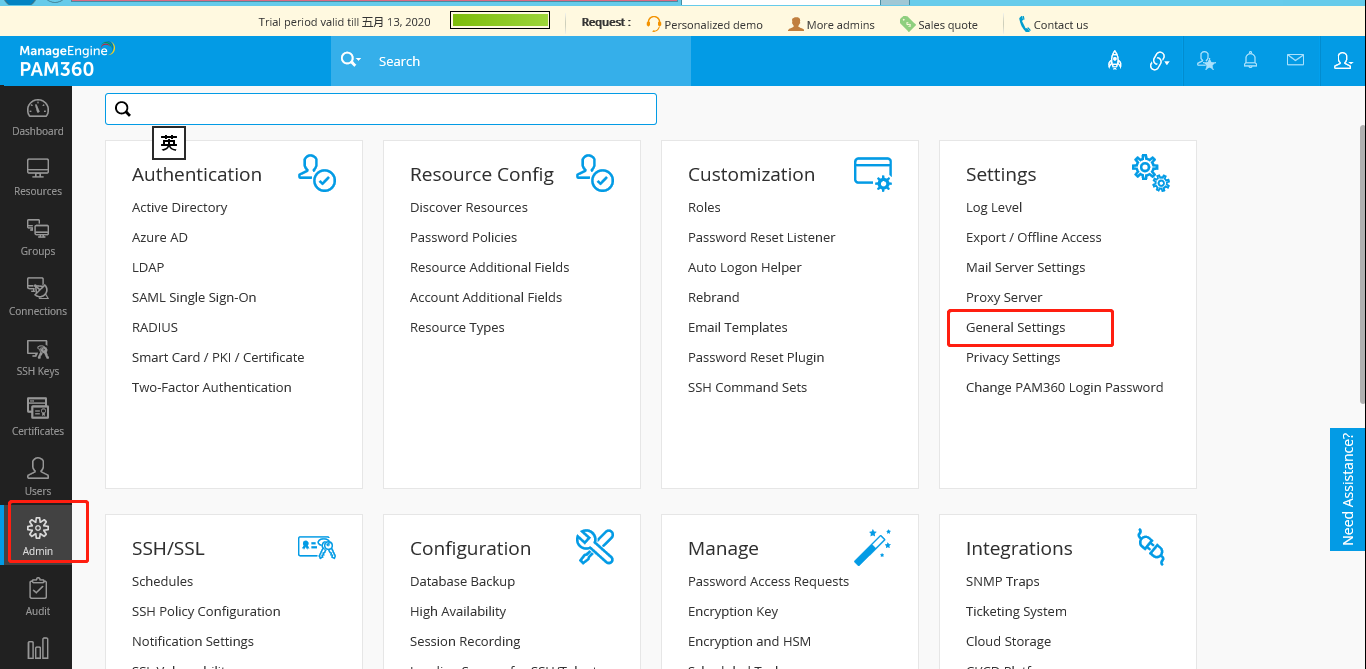Click the Integrations plug icon

pos(1151,546)
